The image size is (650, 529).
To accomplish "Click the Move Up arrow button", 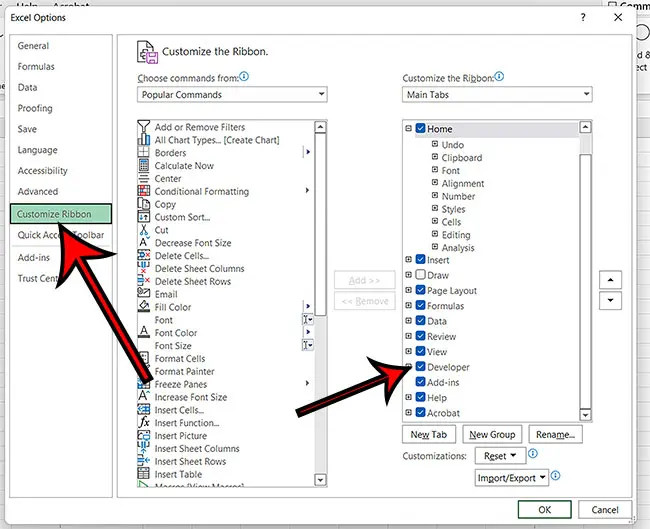I will (609, 279).
